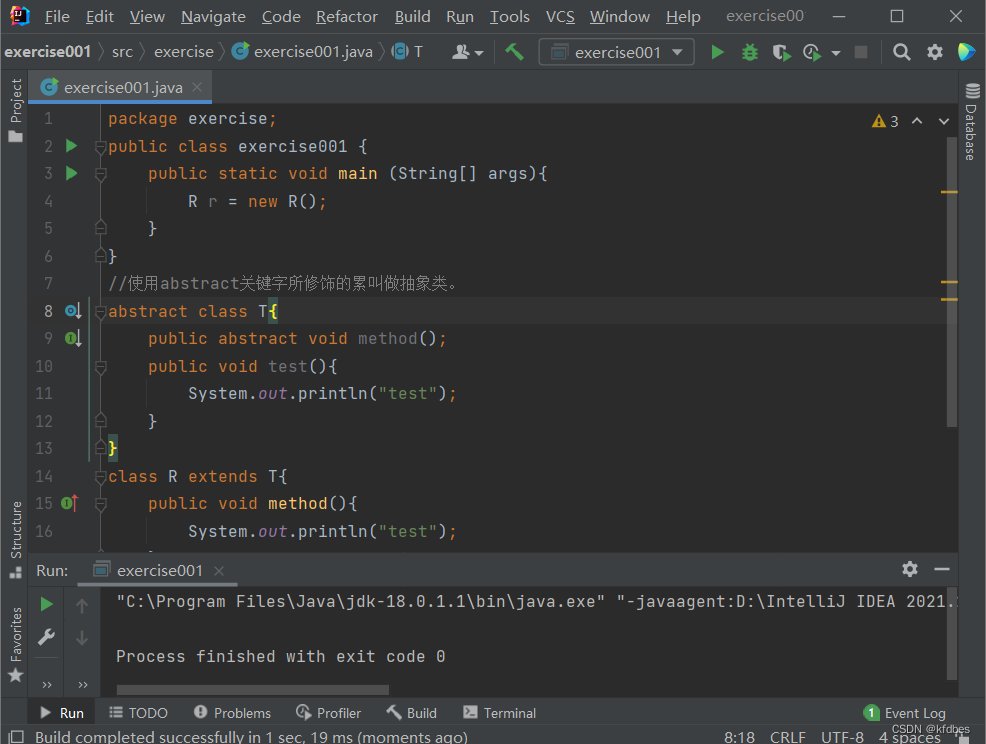Open IDE settings gear in the toolbar

934,52
